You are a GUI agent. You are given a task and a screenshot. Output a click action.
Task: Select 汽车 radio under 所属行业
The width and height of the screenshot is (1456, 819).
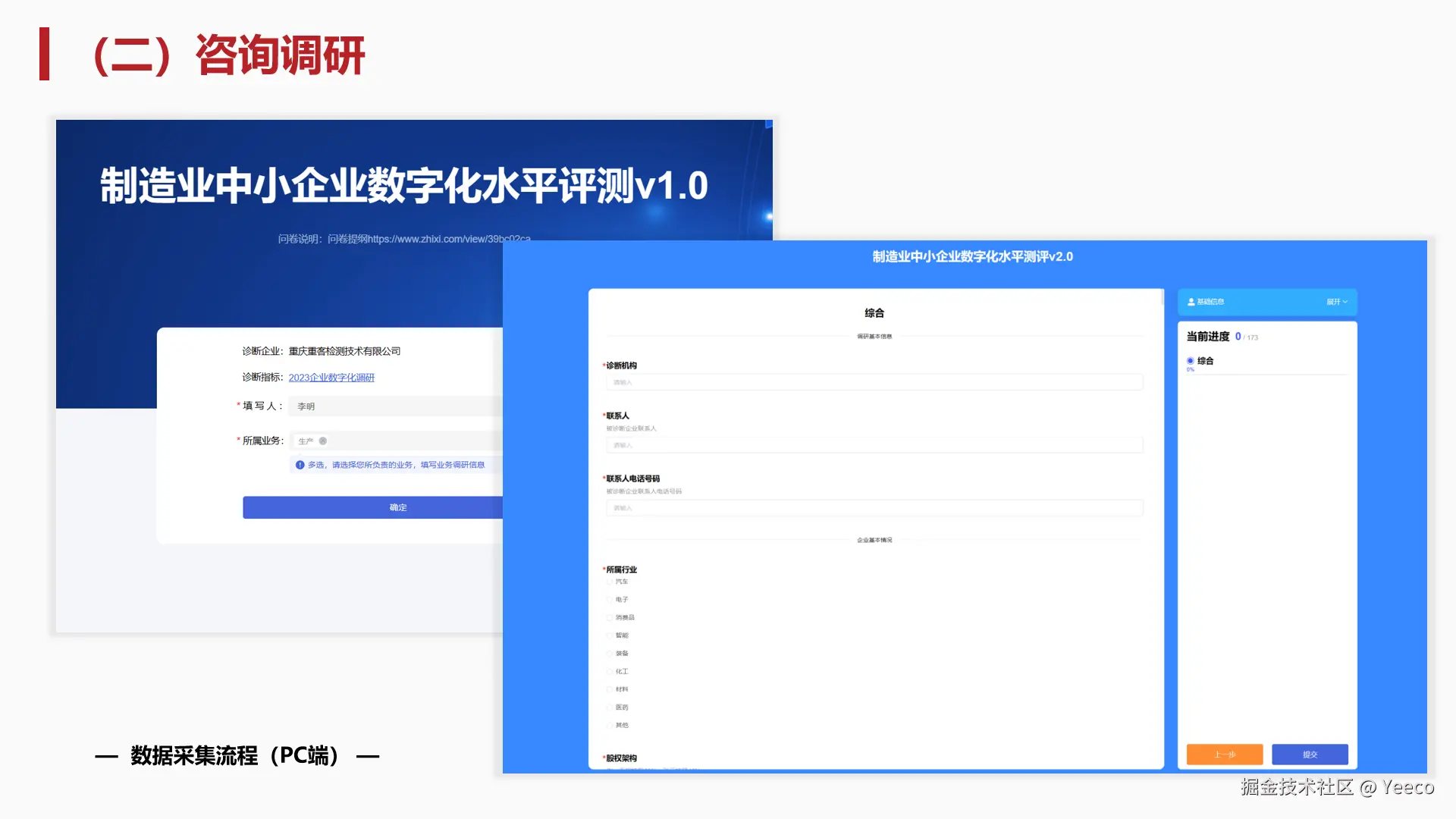[610, 582]
